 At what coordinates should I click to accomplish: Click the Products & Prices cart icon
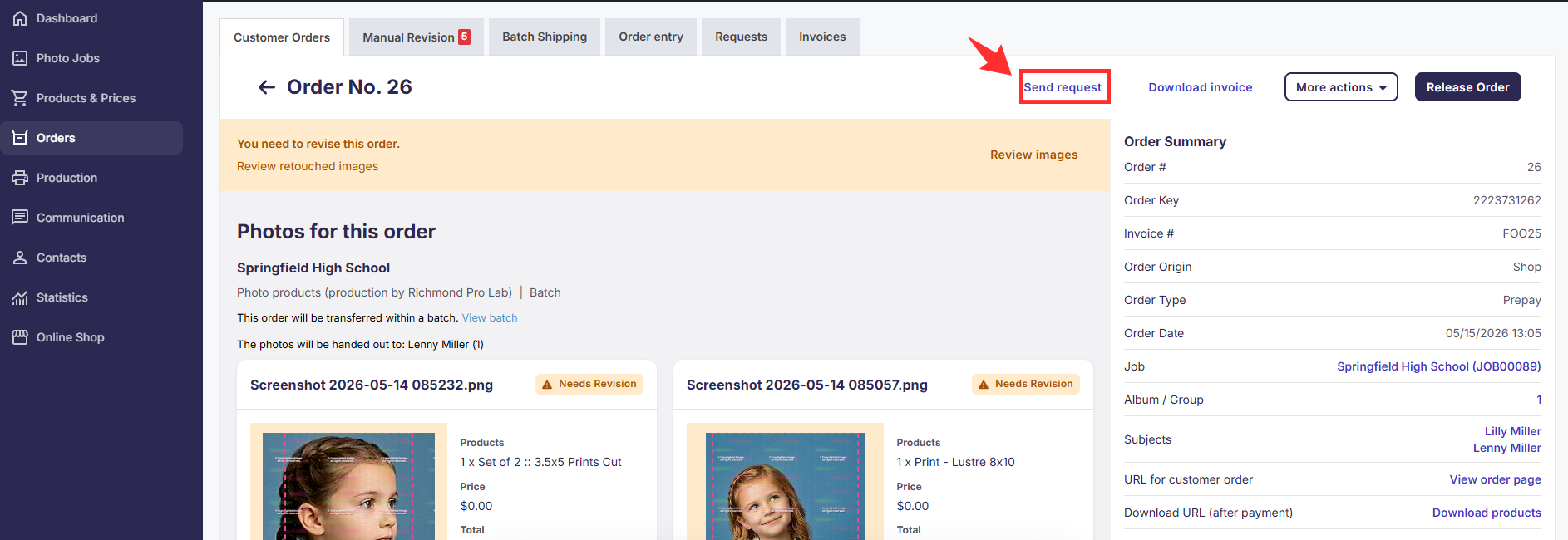click(20, 98)
